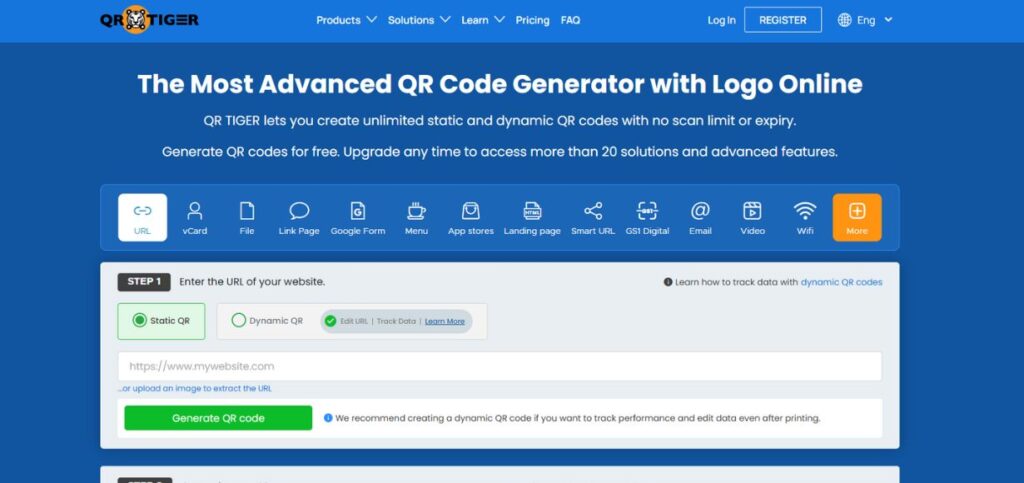The width and height of the screenshot is (1024, 483).
Task: Choose the Menu QR code icon
Action: tap(416, 217)
